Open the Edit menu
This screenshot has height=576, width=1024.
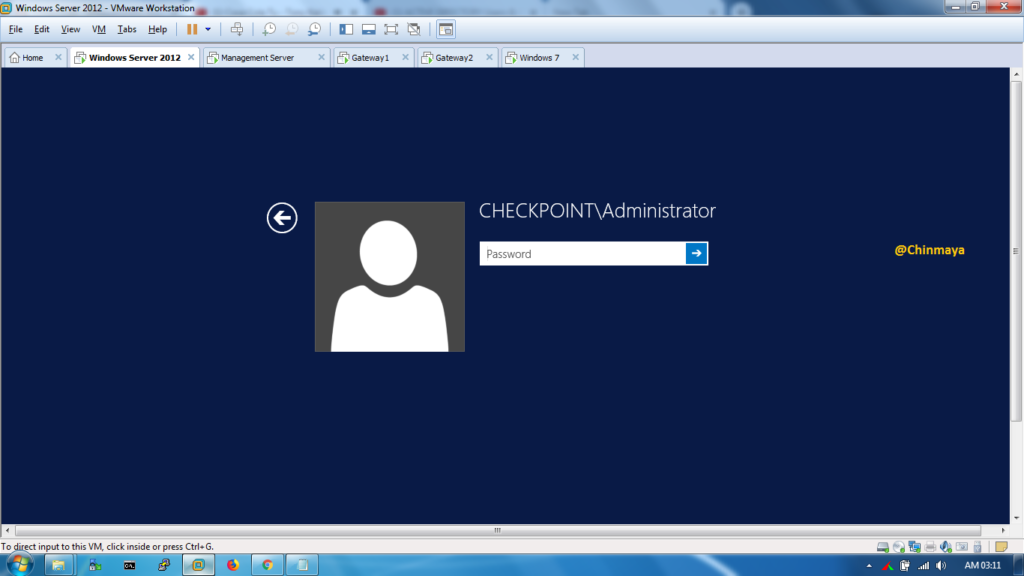pyautogui.click(x=42, y=29)
